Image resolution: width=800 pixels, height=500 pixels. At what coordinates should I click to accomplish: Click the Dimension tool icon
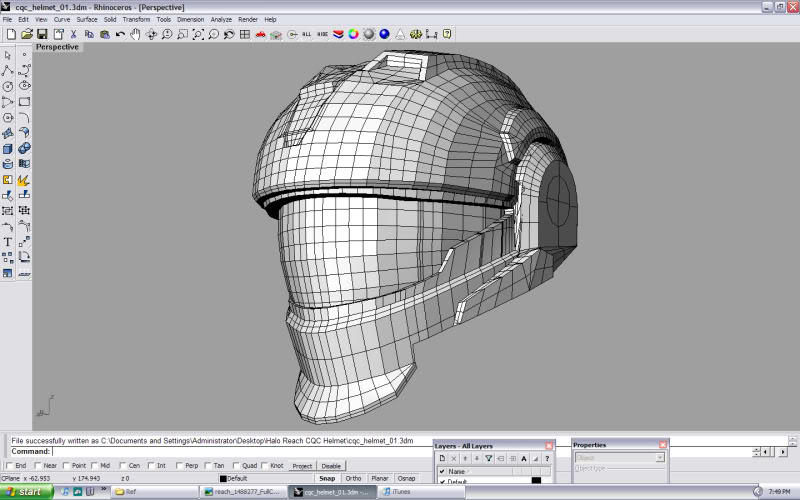432,34
